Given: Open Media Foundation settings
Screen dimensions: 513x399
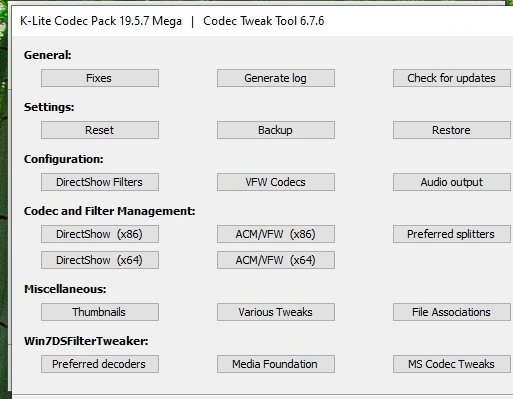Looking at the screenshot, I should click(x=276, y=364).
